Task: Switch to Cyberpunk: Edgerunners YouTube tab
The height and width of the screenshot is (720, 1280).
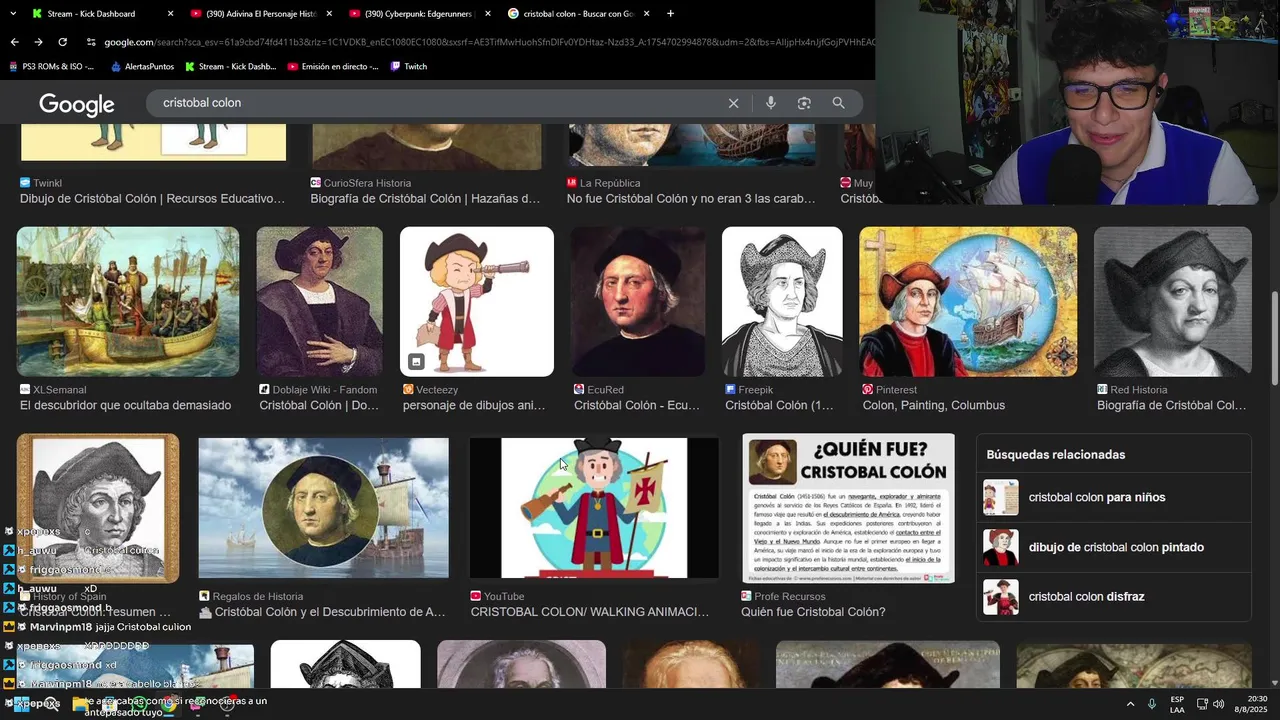Action: 420,14
